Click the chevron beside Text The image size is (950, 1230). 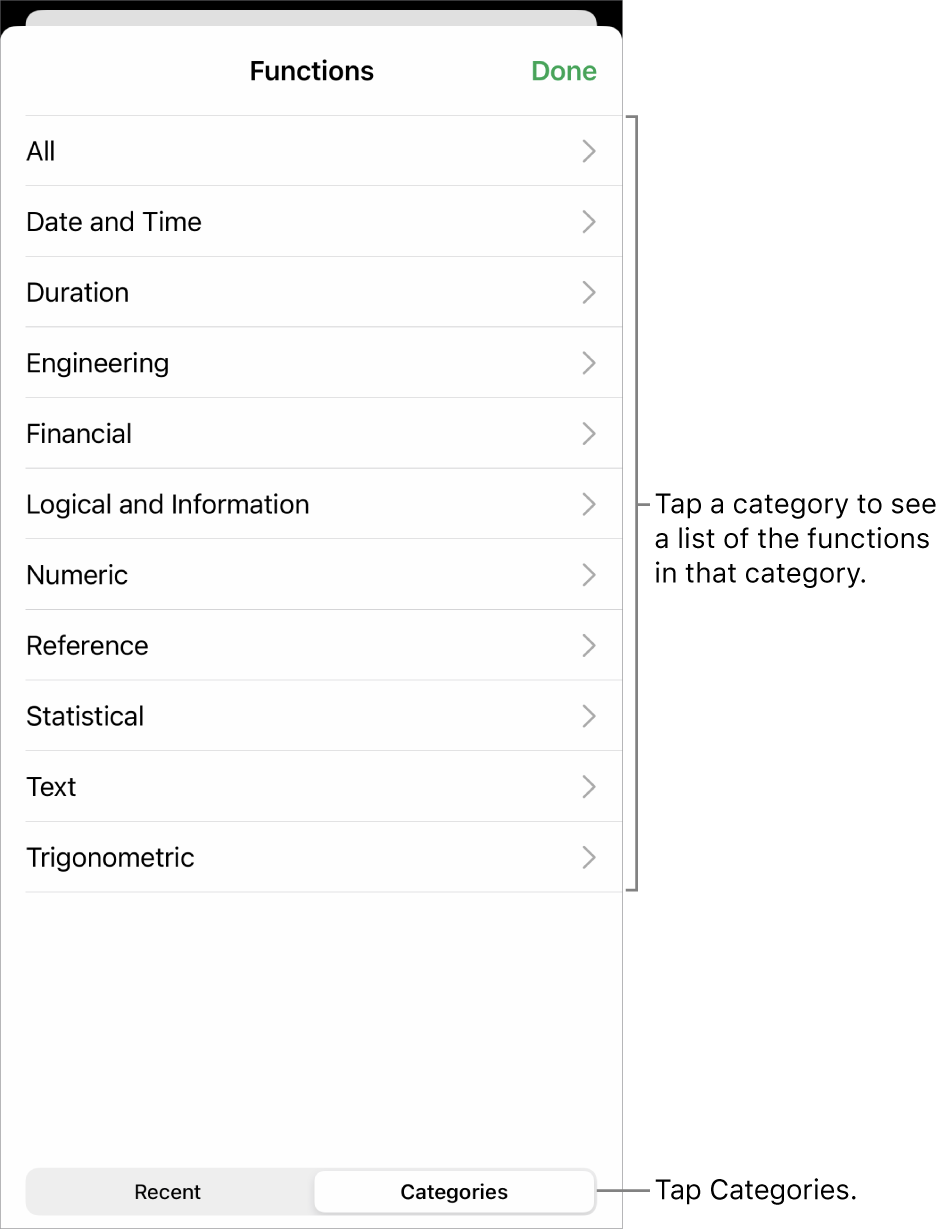click(589, 787)
